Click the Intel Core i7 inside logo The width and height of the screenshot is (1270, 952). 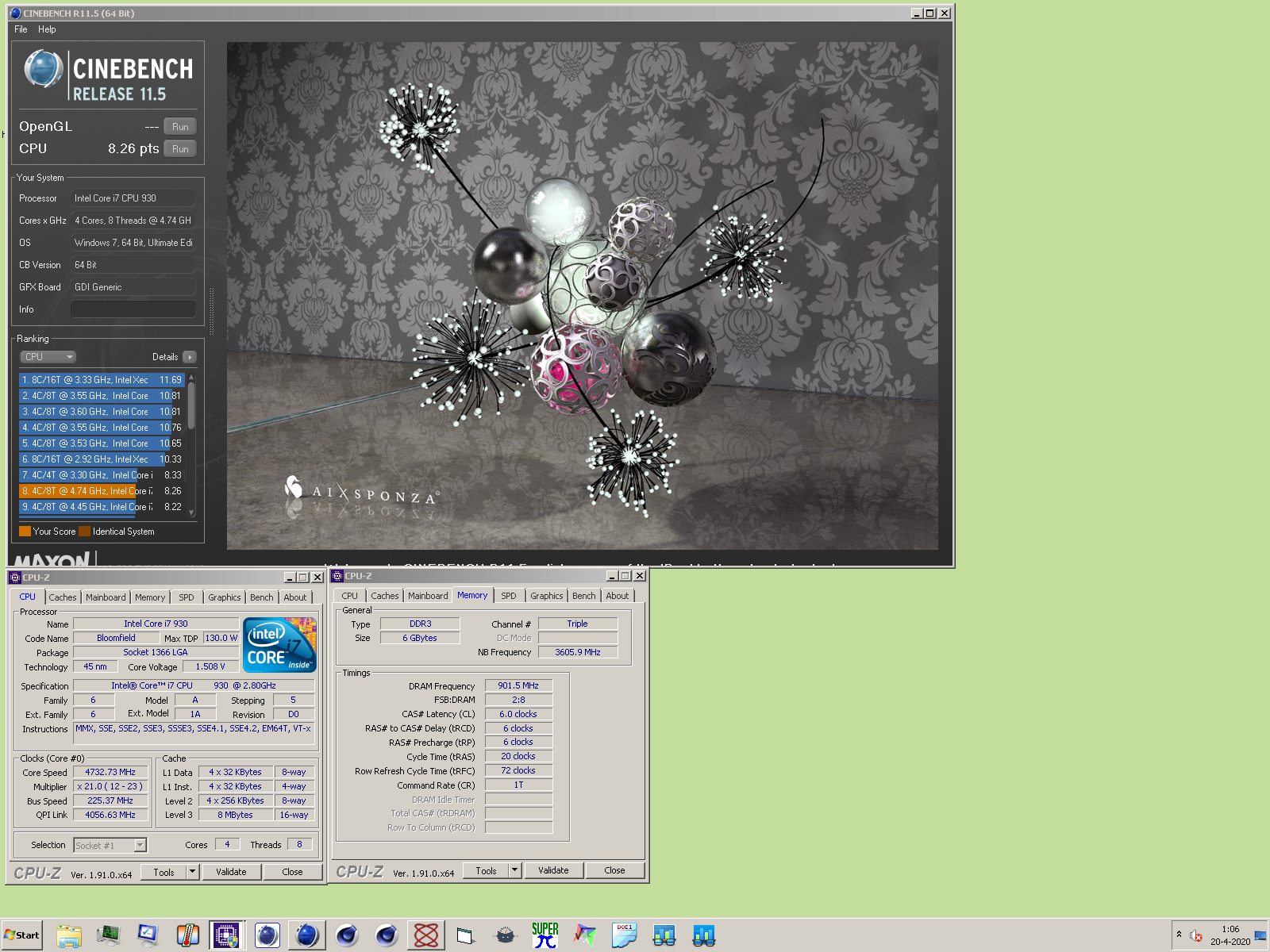pyautogui.click(x=280, y=645)
